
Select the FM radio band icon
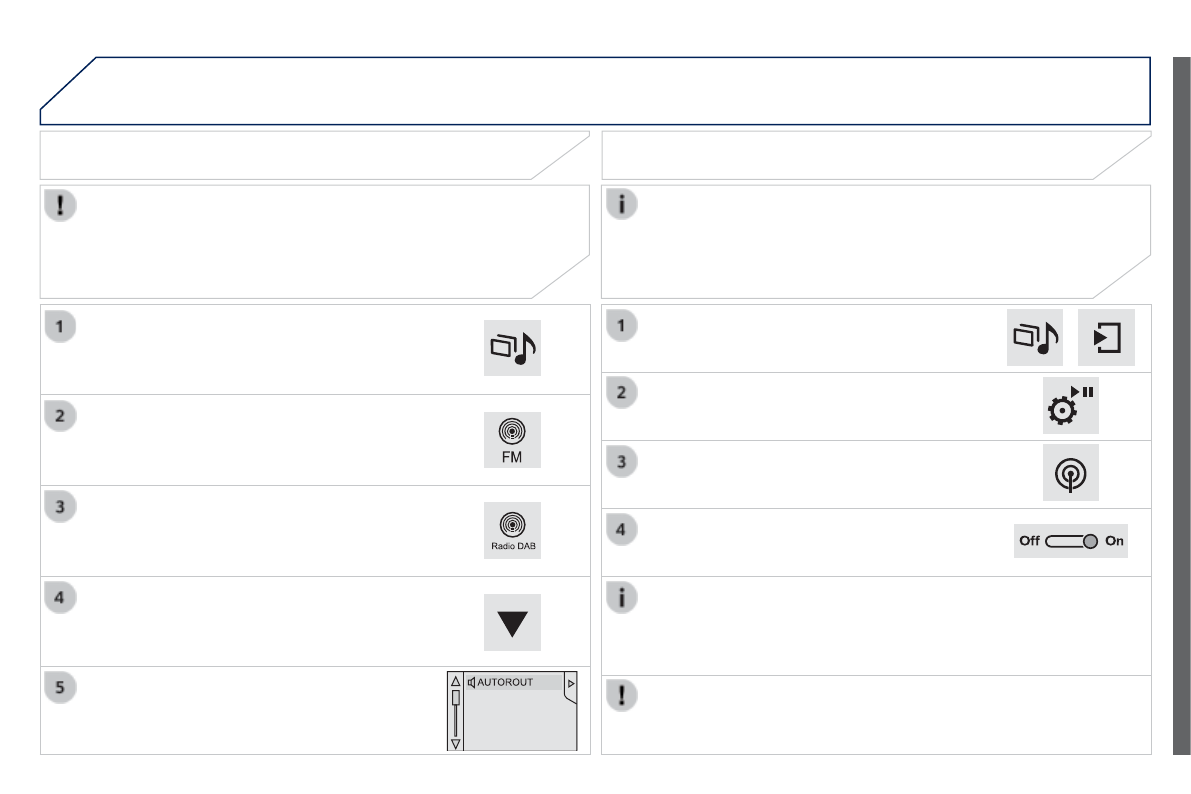click(512, 439)
